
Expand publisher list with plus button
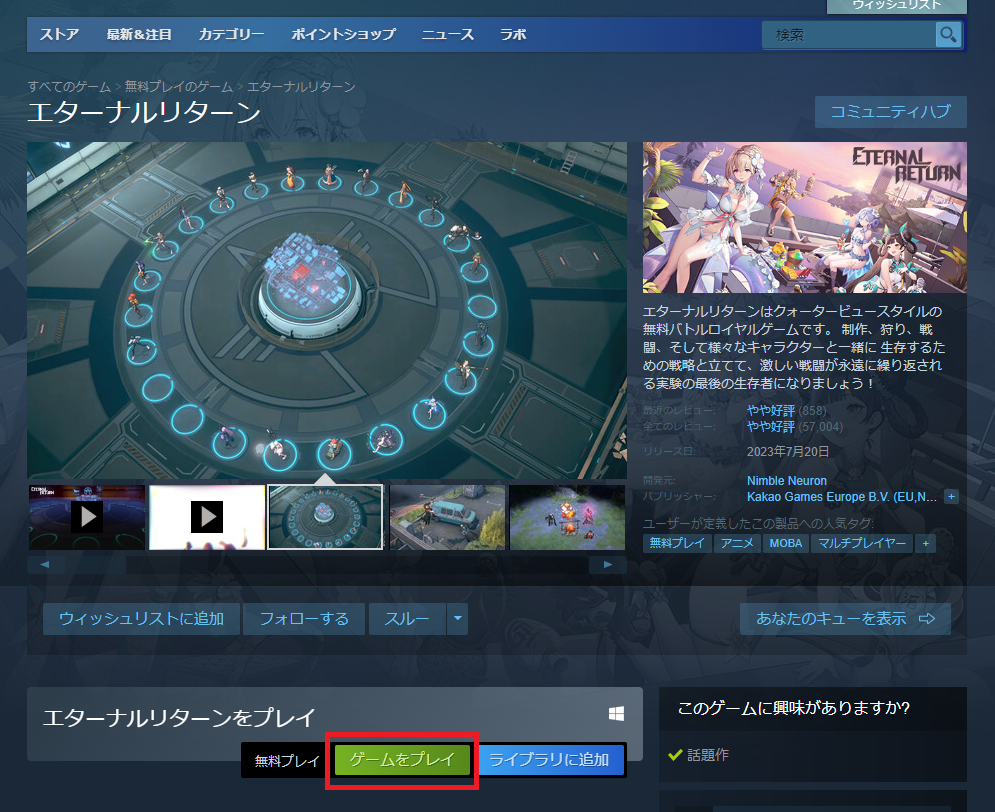(951, 497)
